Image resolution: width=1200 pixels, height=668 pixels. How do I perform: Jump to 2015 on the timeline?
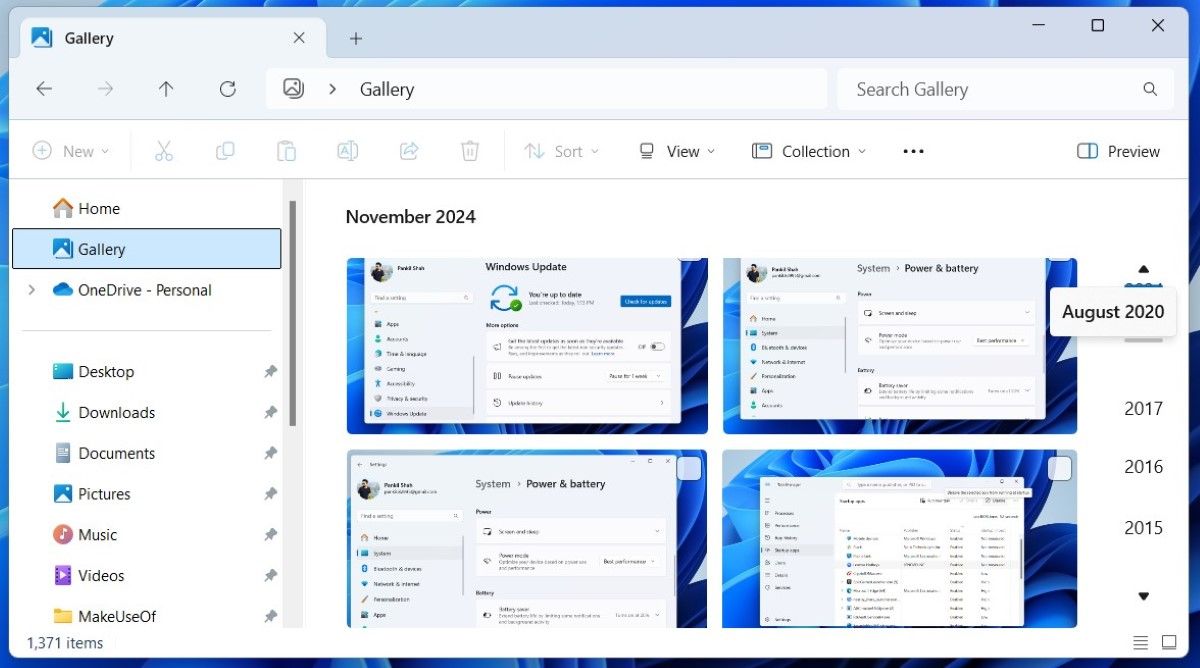pos(1144,528)
